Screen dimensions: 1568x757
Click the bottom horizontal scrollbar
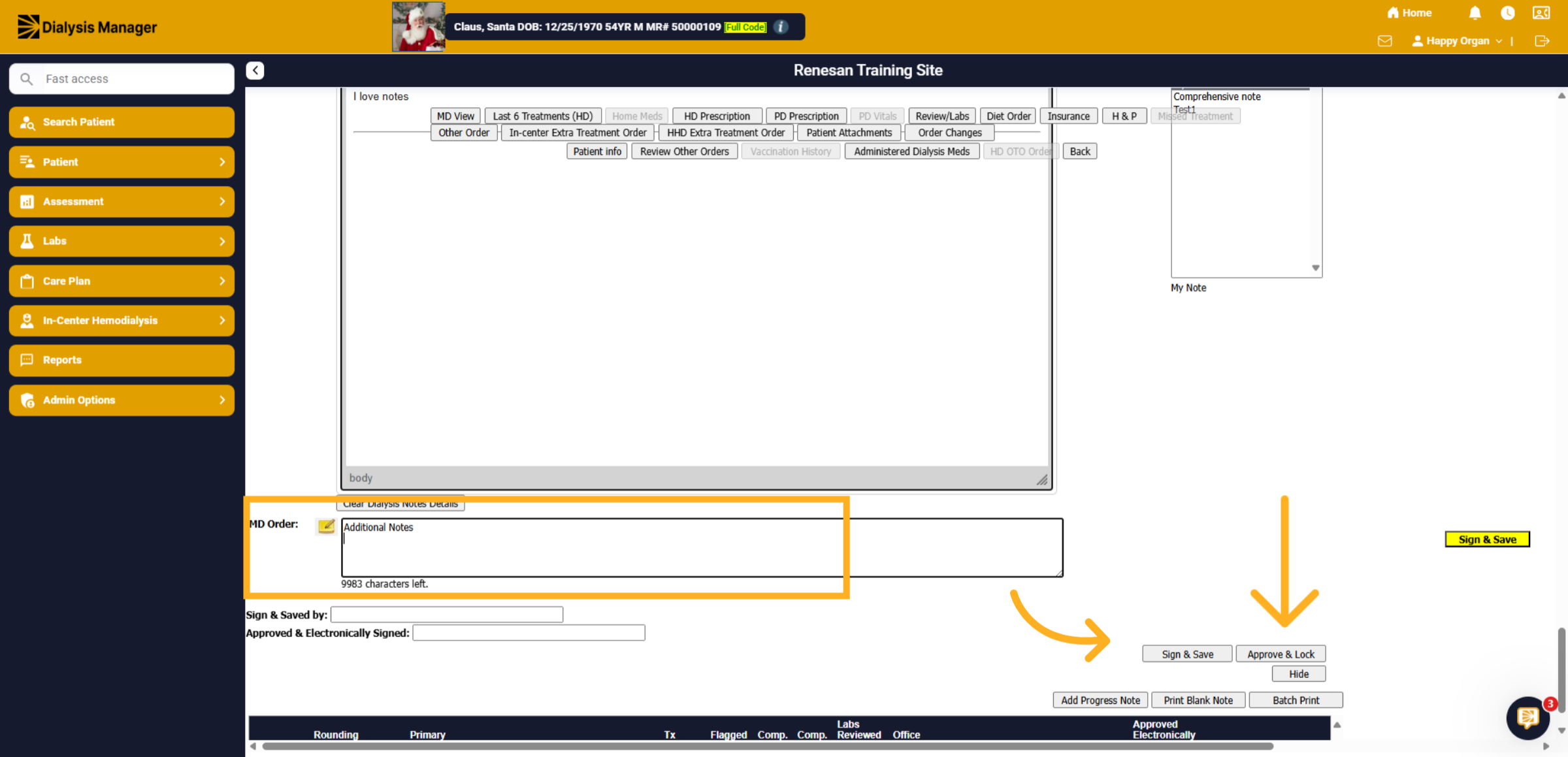768,747
